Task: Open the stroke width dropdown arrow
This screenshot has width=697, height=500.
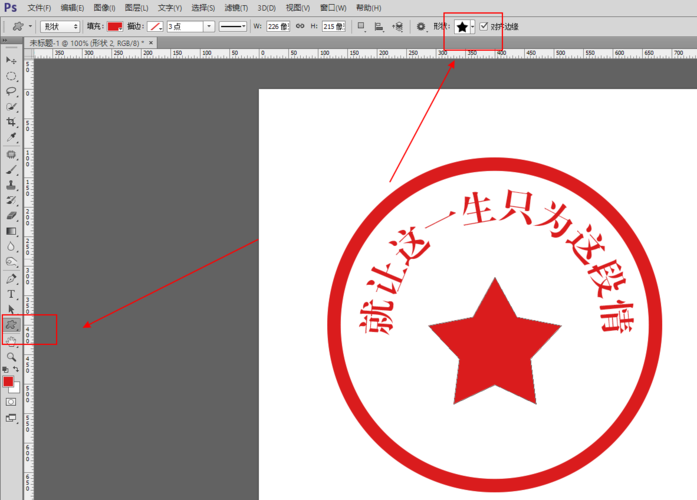Action: coord(209,27)
